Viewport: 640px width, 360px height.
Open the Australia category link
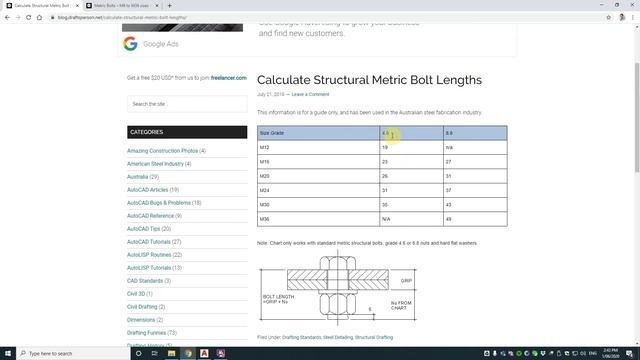pos(138,177)
